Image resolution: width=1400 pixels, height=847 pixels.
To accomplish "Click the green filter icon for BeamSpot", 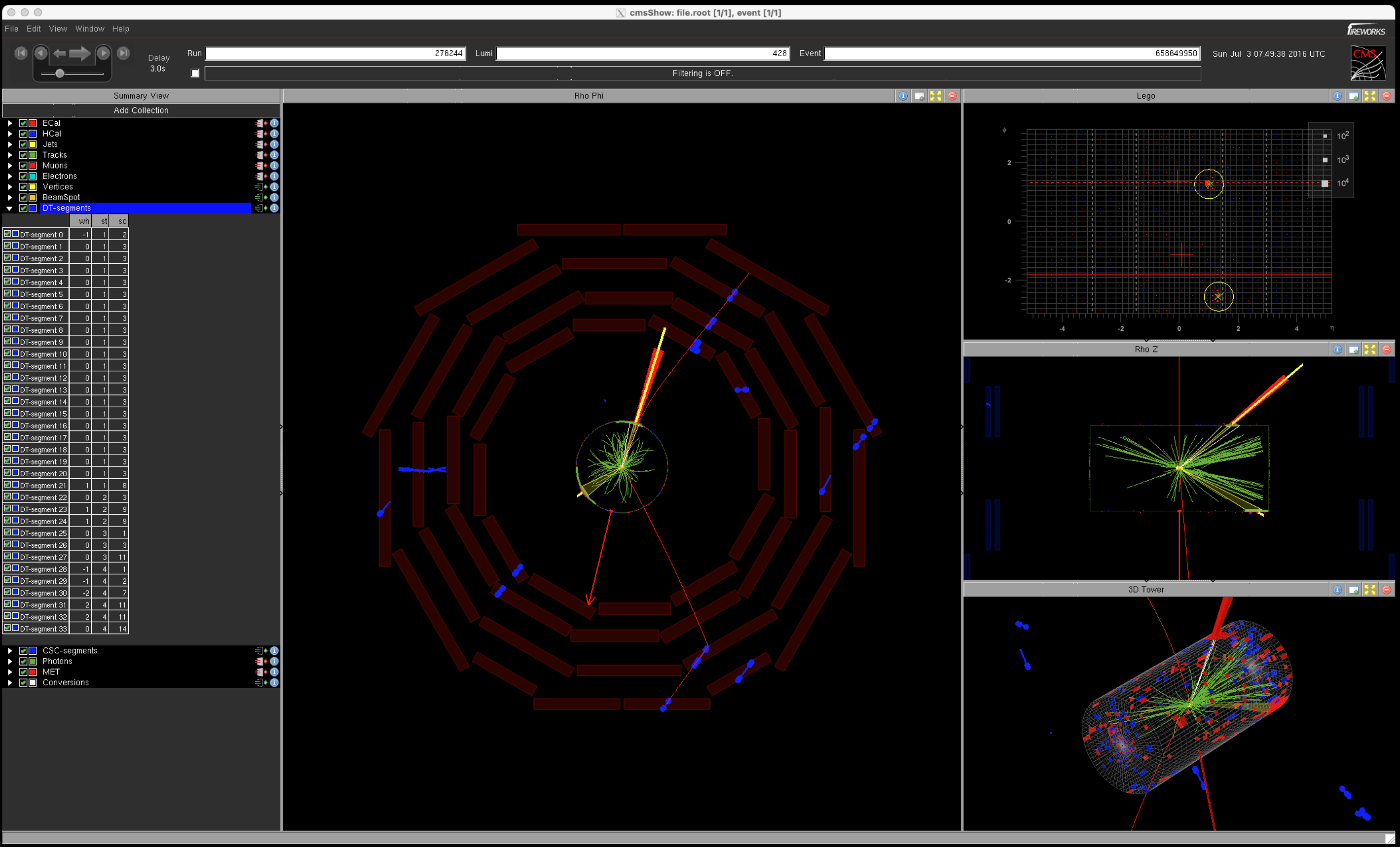I will tap(261, 198).
